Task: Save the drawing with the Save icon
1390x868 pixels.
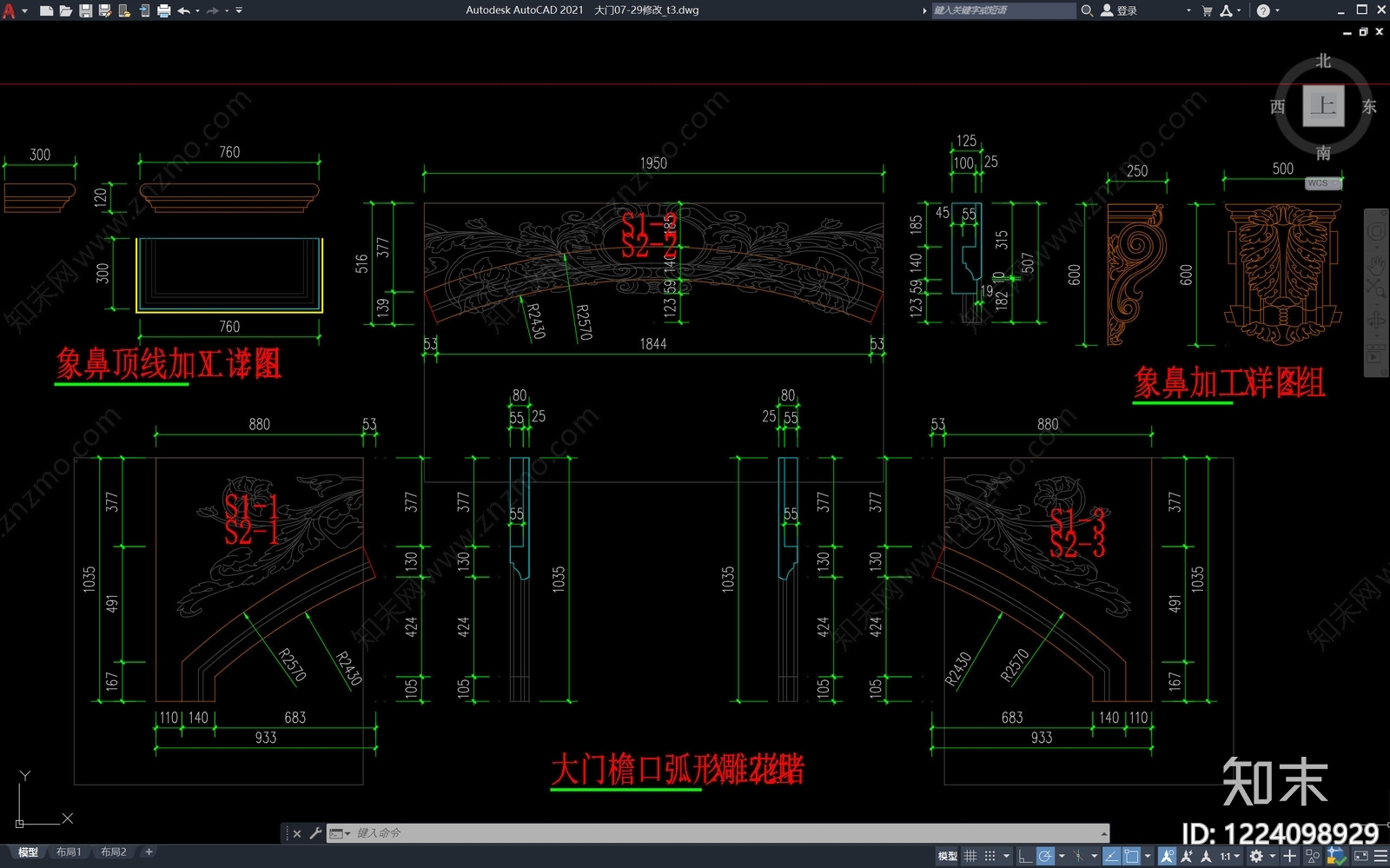Action: tap(85, 10)
